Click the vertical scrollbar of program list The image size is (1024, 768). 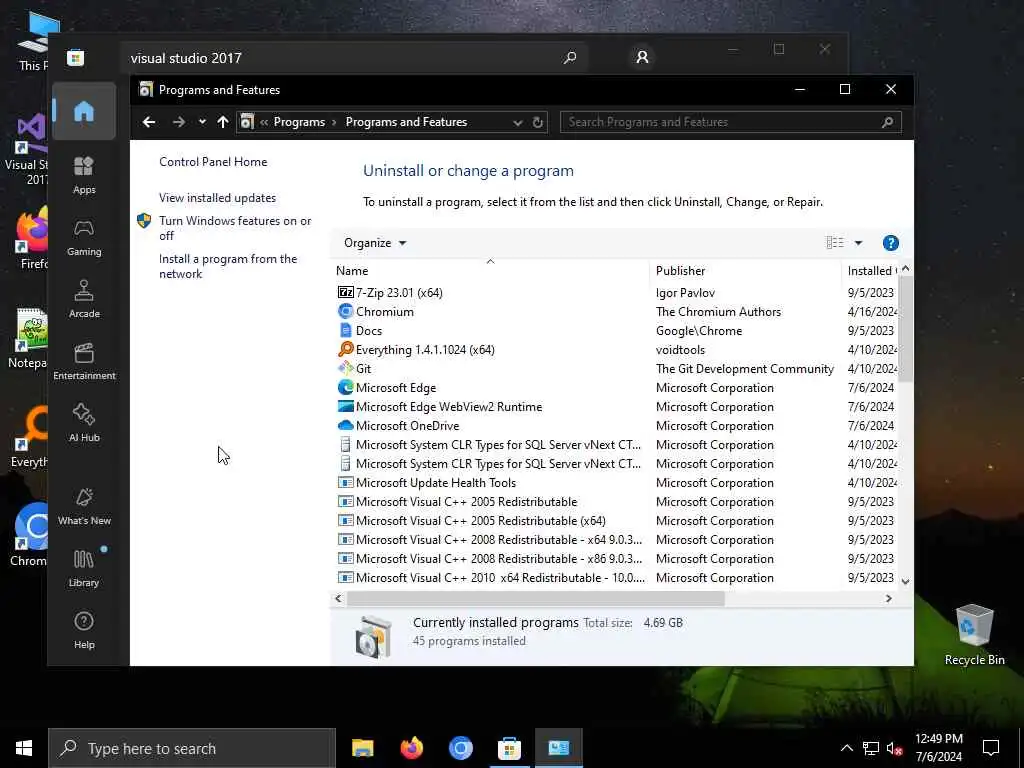coord(905,329)
